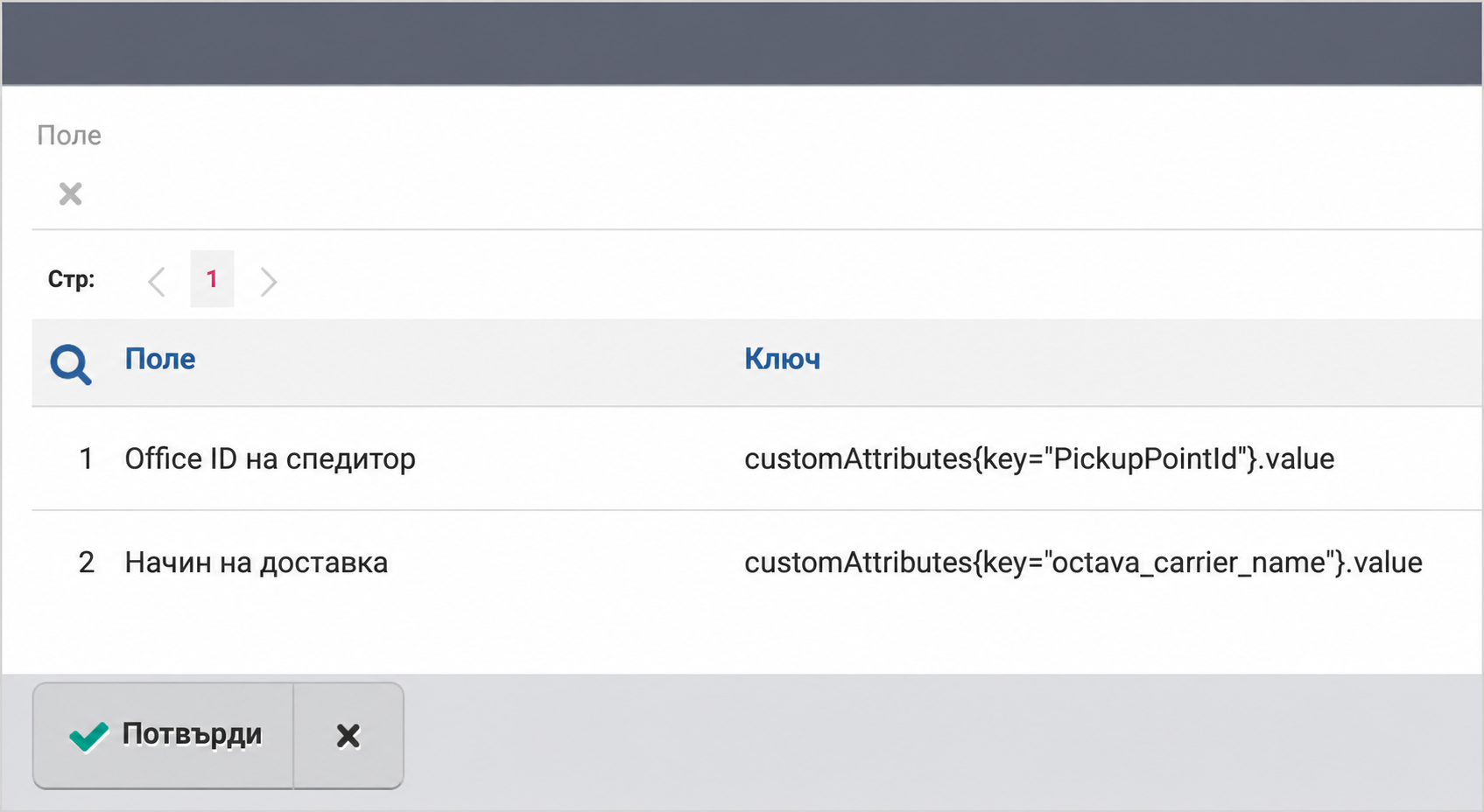Confirm with Потвърди button

pos(164,735)
